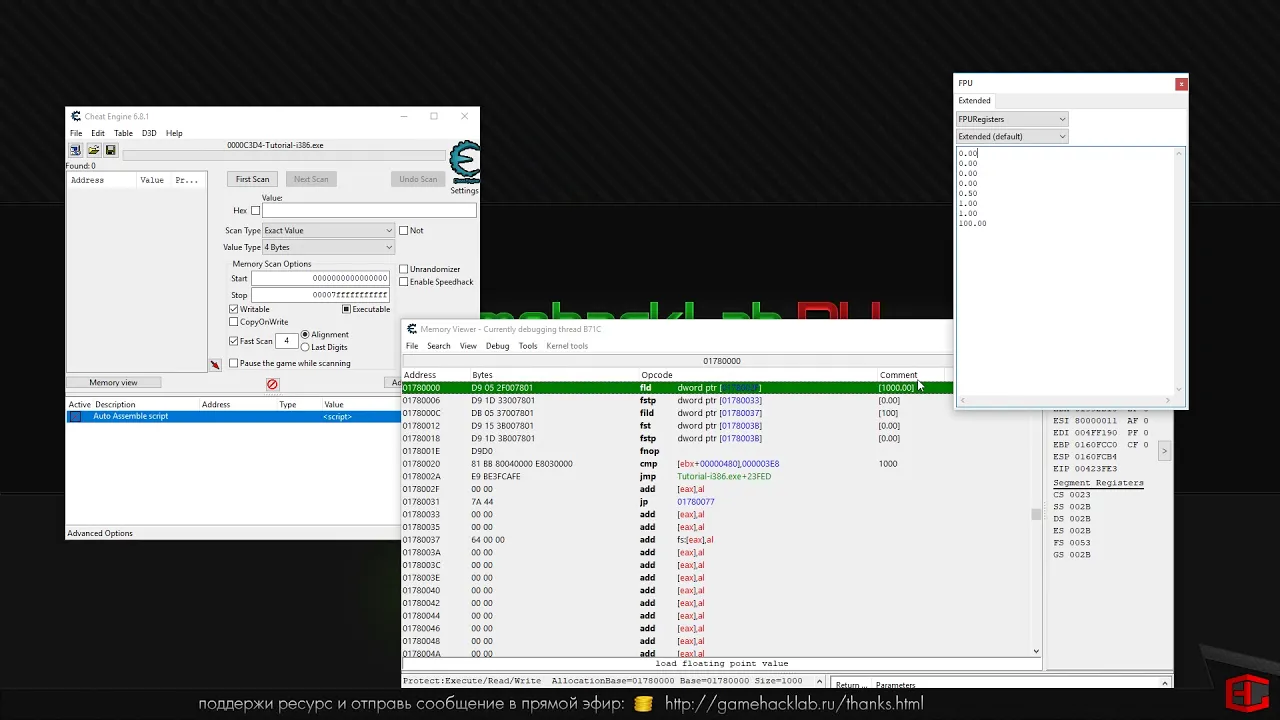Open Cheat Engine Edit menu
Viewport: 1280px width, 720px height.
[x=98, y=133]
